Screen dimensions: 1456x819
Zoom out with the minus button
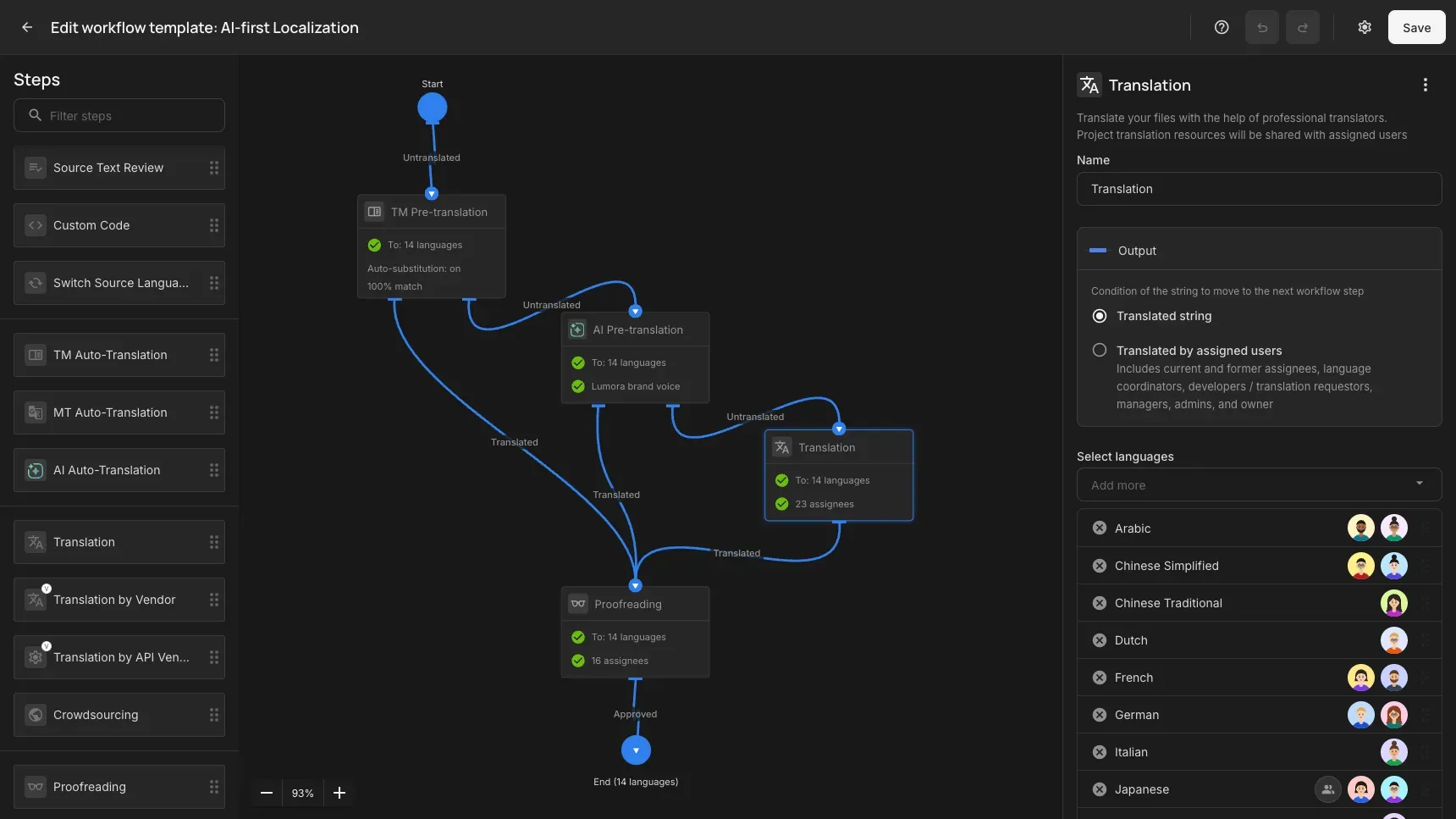tap(267, 793)
